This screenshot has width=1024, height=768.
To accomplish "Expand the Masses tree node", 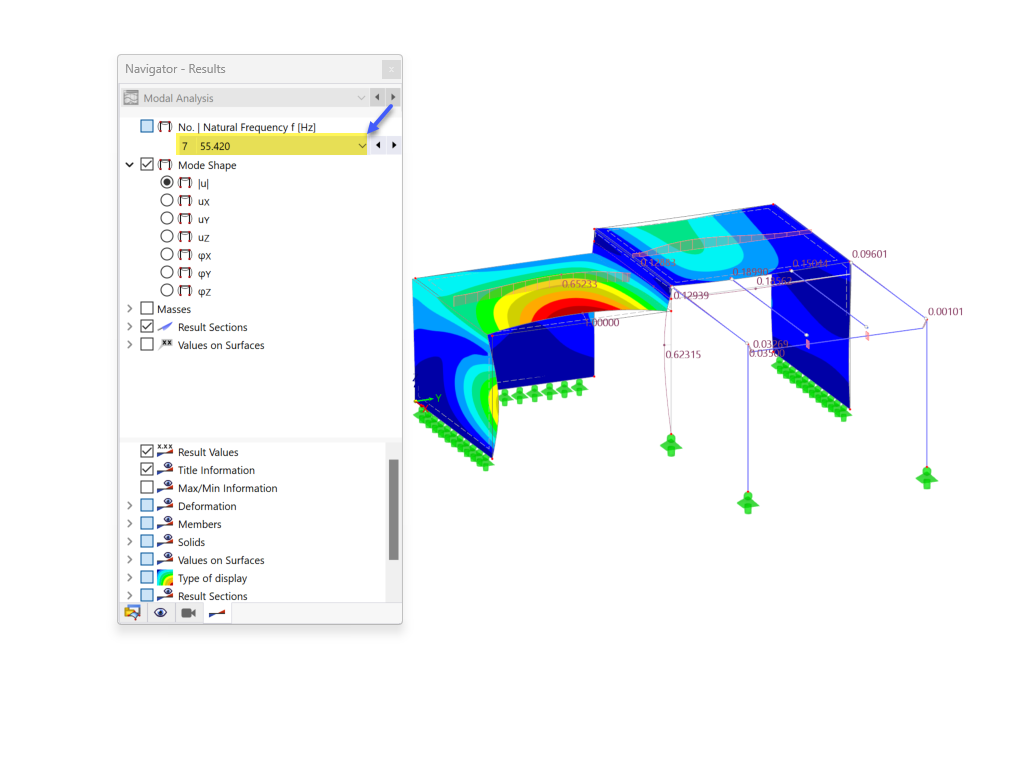I will pyautogui.click(x=129, y=309).
